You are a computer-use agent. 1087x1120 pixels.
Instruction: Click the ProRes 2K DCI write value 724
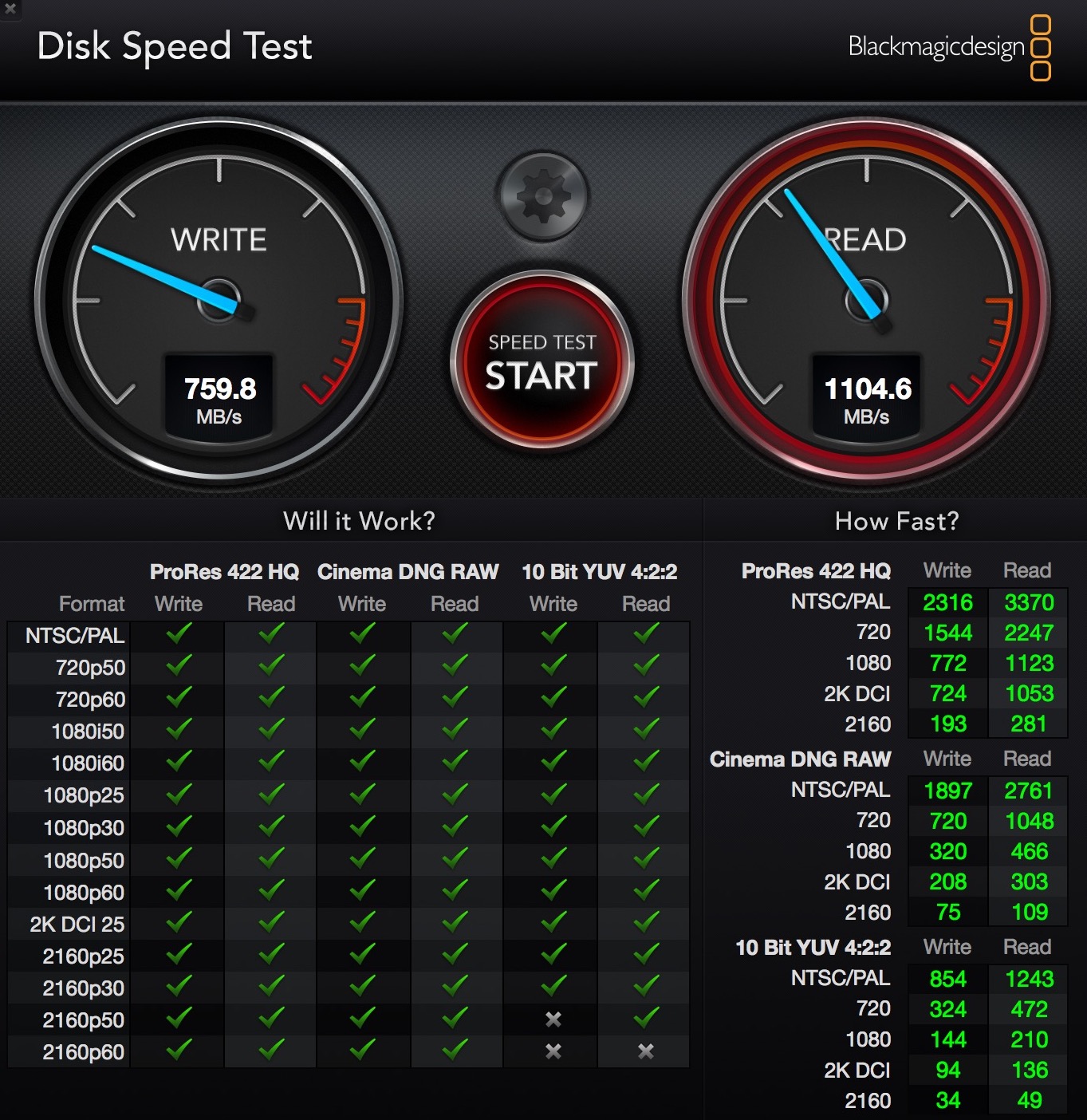coord(947,693)
